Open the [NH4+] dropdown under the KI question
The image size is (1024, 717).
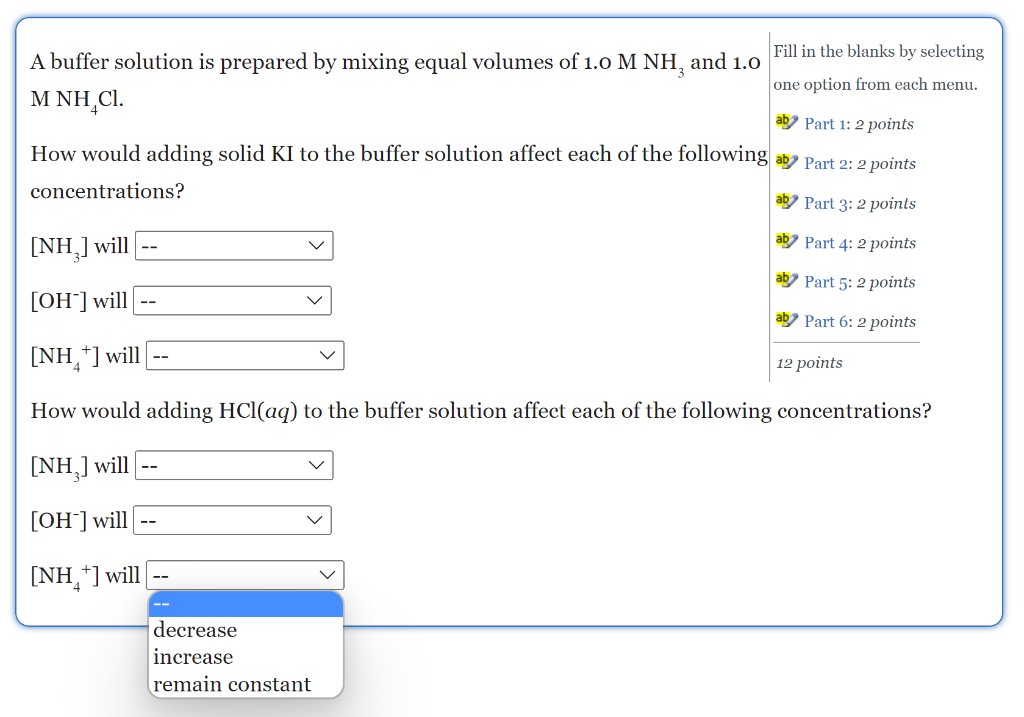(245, 355)
